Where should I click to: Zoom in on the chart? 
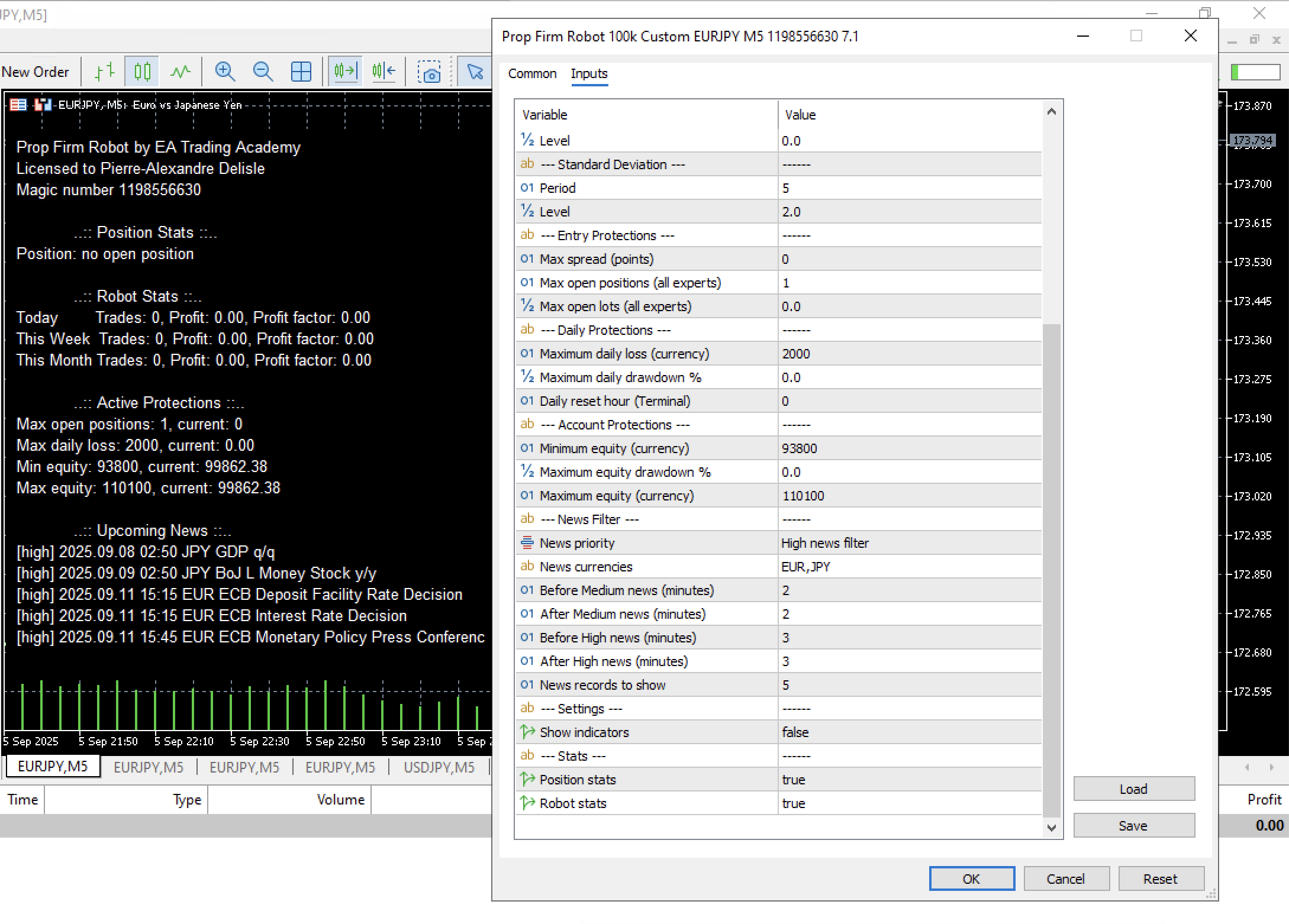click(225, 72)
